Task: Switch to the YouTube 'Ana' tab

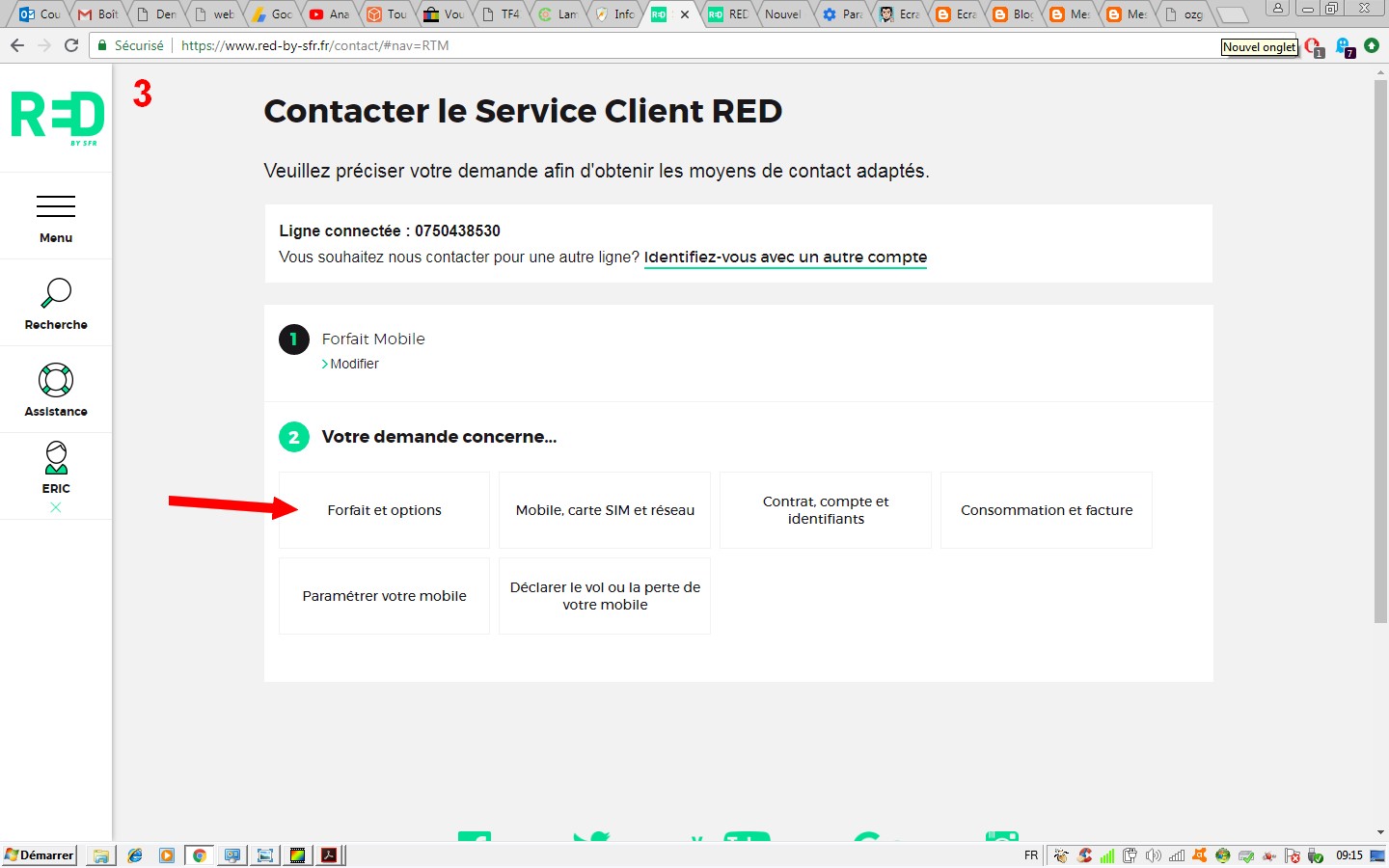Action: pyautogui.click(x=329, y=14)
